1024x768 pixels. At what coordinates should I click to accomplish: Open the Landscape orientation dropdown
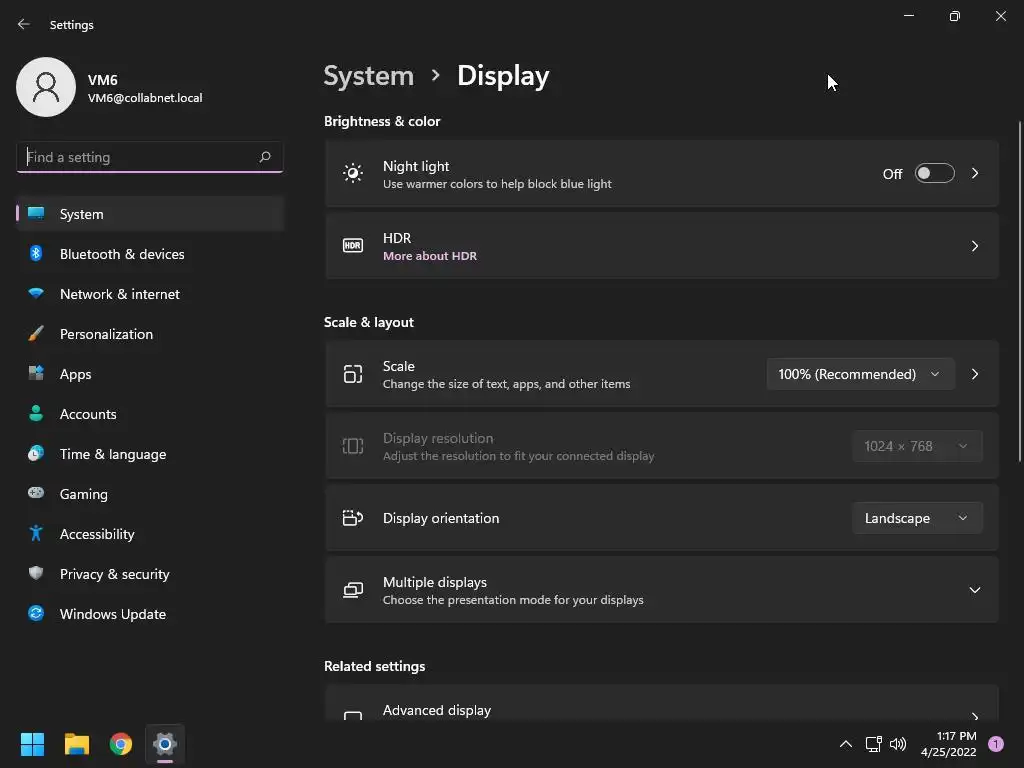tap(917, 518)
